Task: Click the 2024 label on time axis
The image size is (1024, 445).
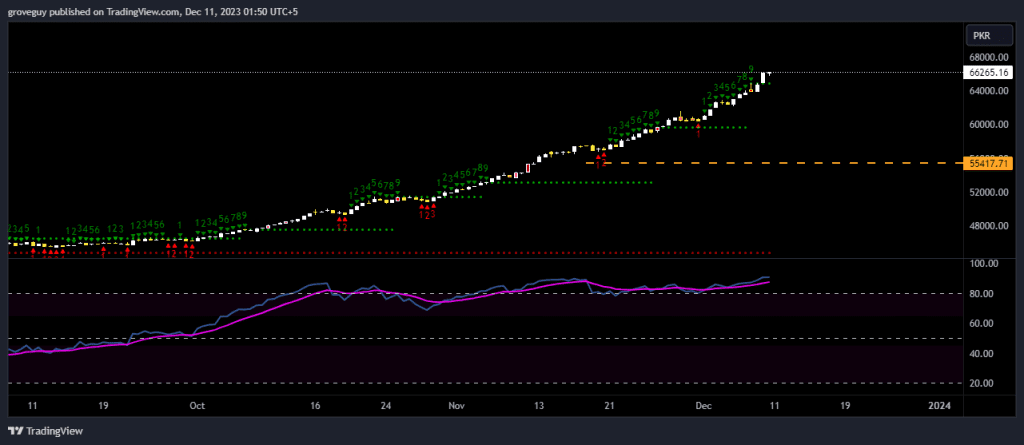Action: click(938, 406)
